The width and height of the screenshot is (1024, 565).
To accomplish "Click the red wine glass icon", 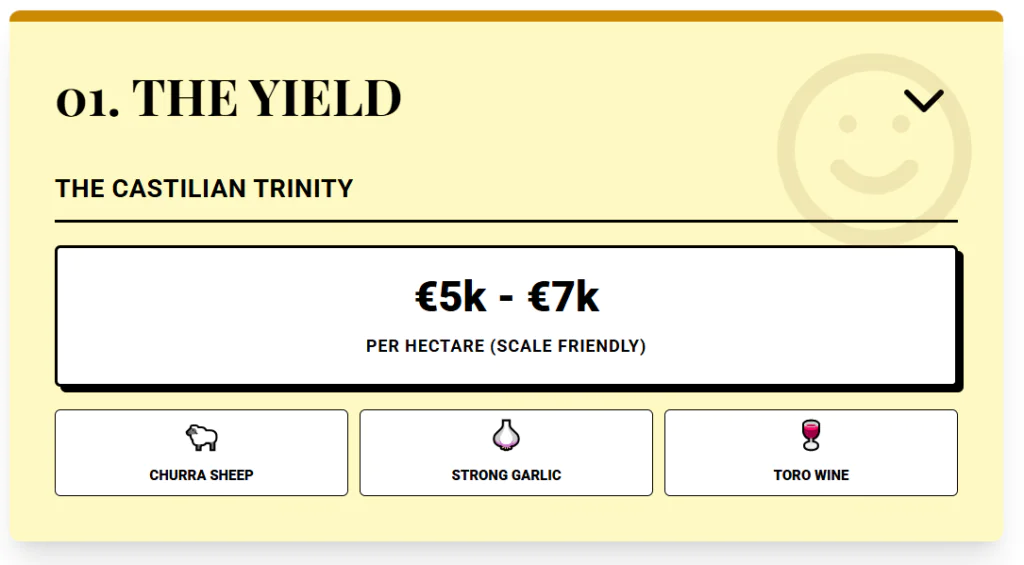I will (811, 435).
